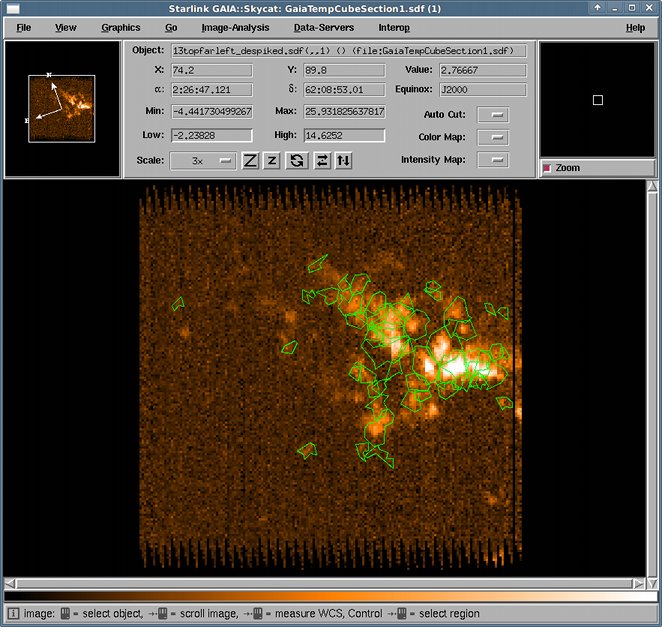Open the Auto Cut menu button
Screen dimensions: 662x627
click(x=493, y=114)
